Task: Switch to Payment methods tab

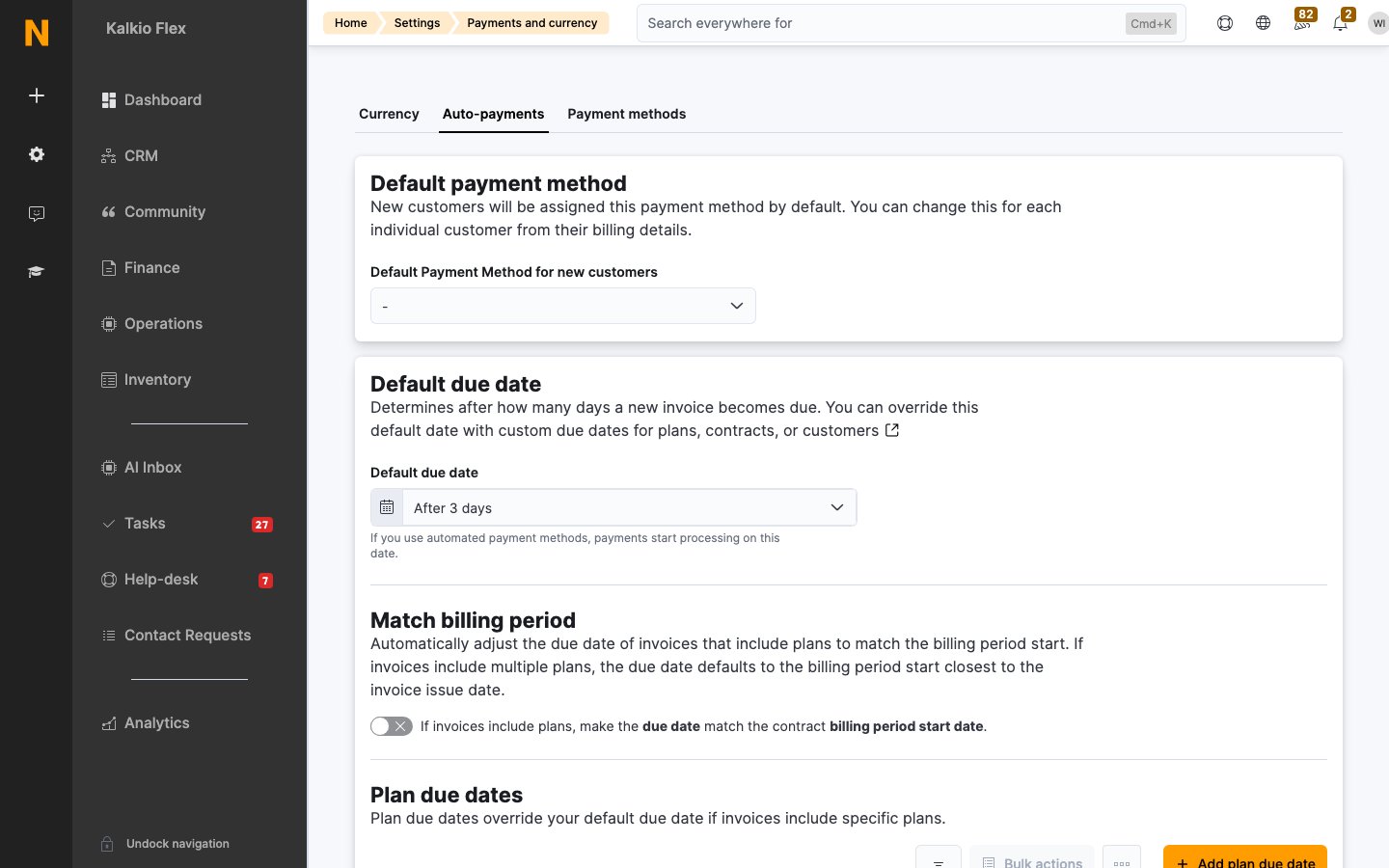Action: coord(627,114)
